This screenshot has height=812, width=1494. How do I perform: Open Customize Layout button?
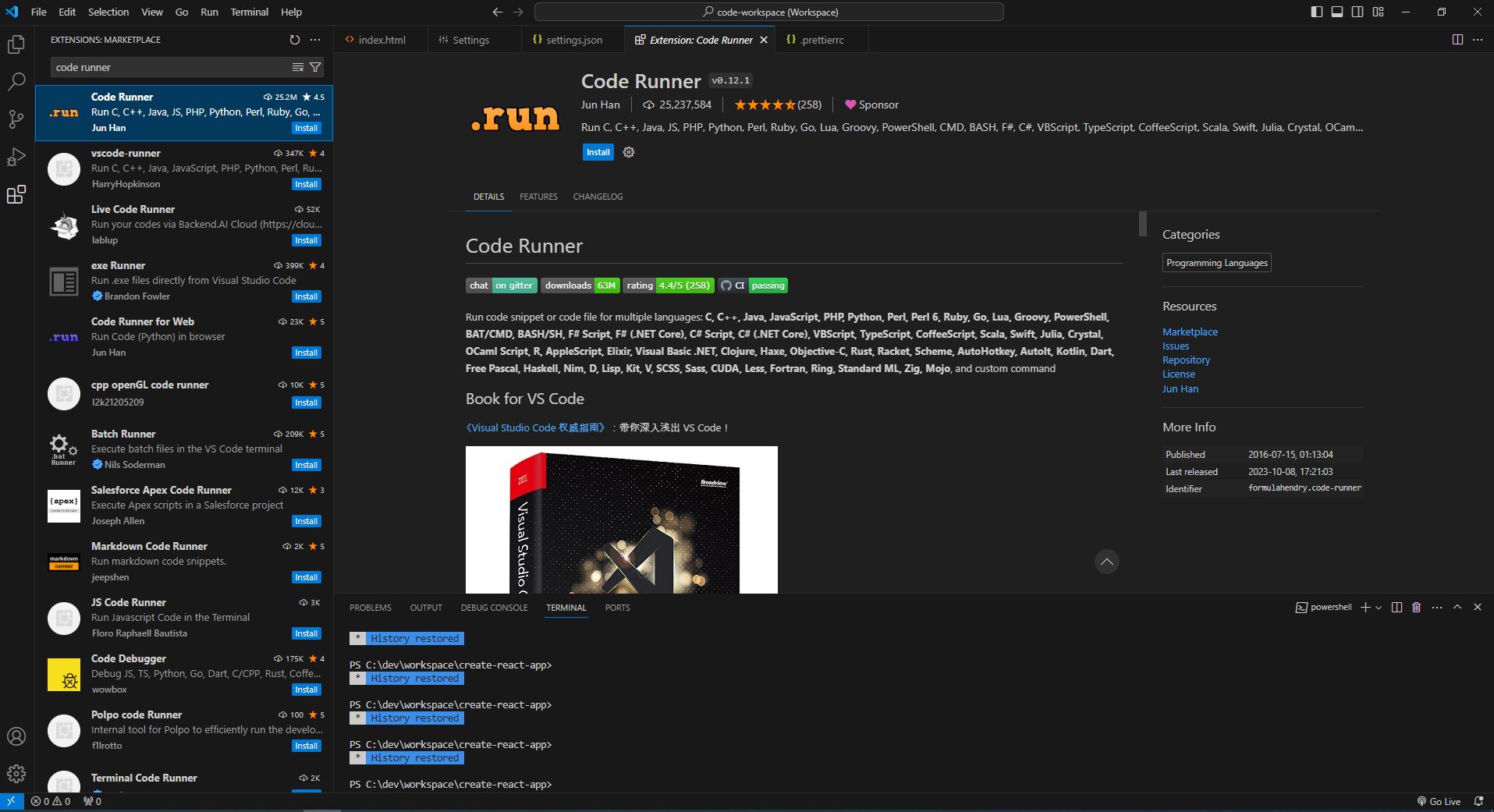point(1379,12)
